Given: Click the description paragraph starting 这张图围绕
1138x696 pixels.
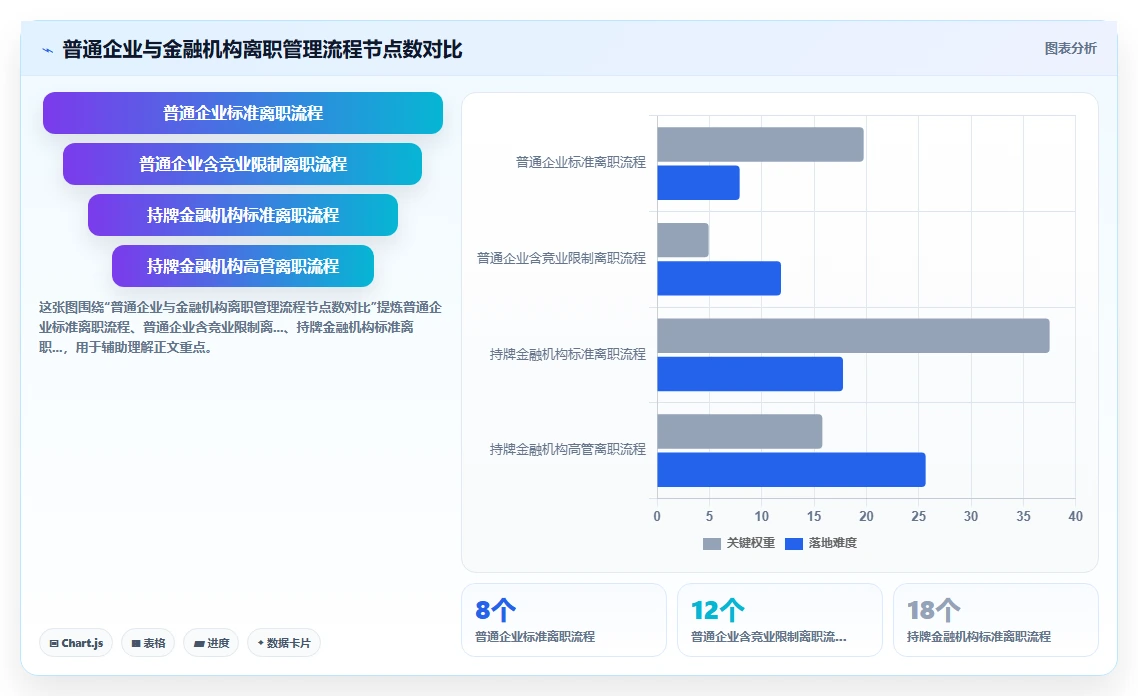Looking at the screenshot, I should coord(240,327).
